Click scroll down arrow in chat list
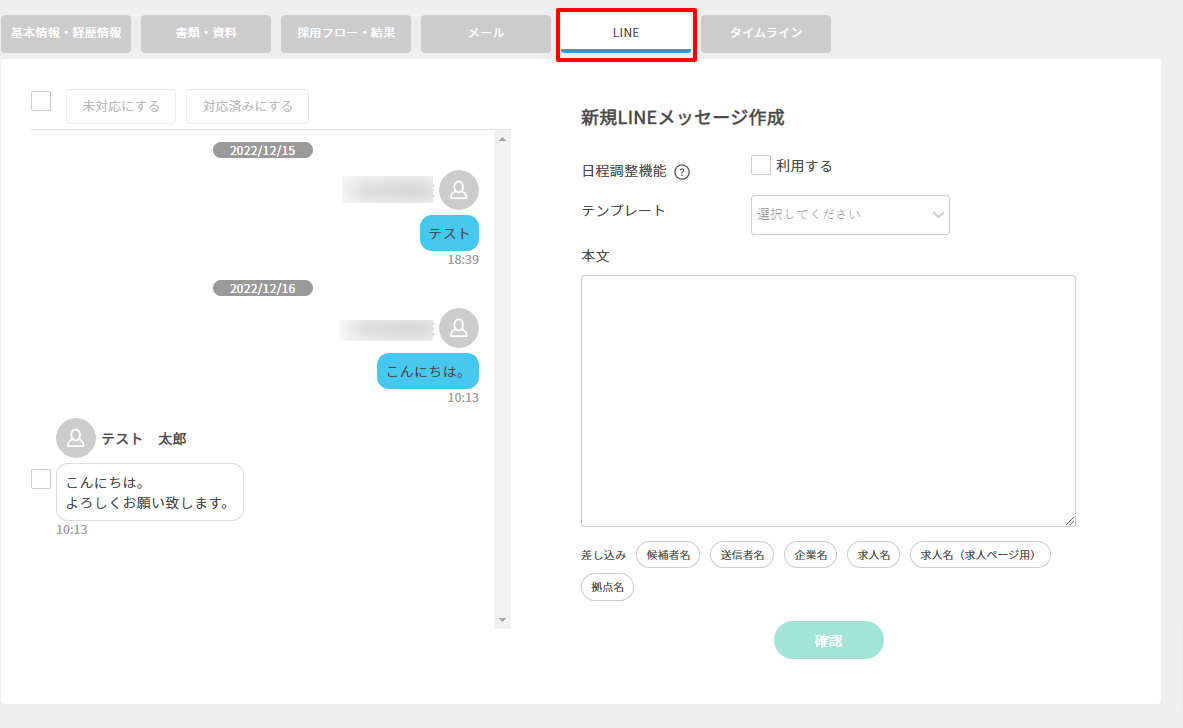 (x=502, y=620)
